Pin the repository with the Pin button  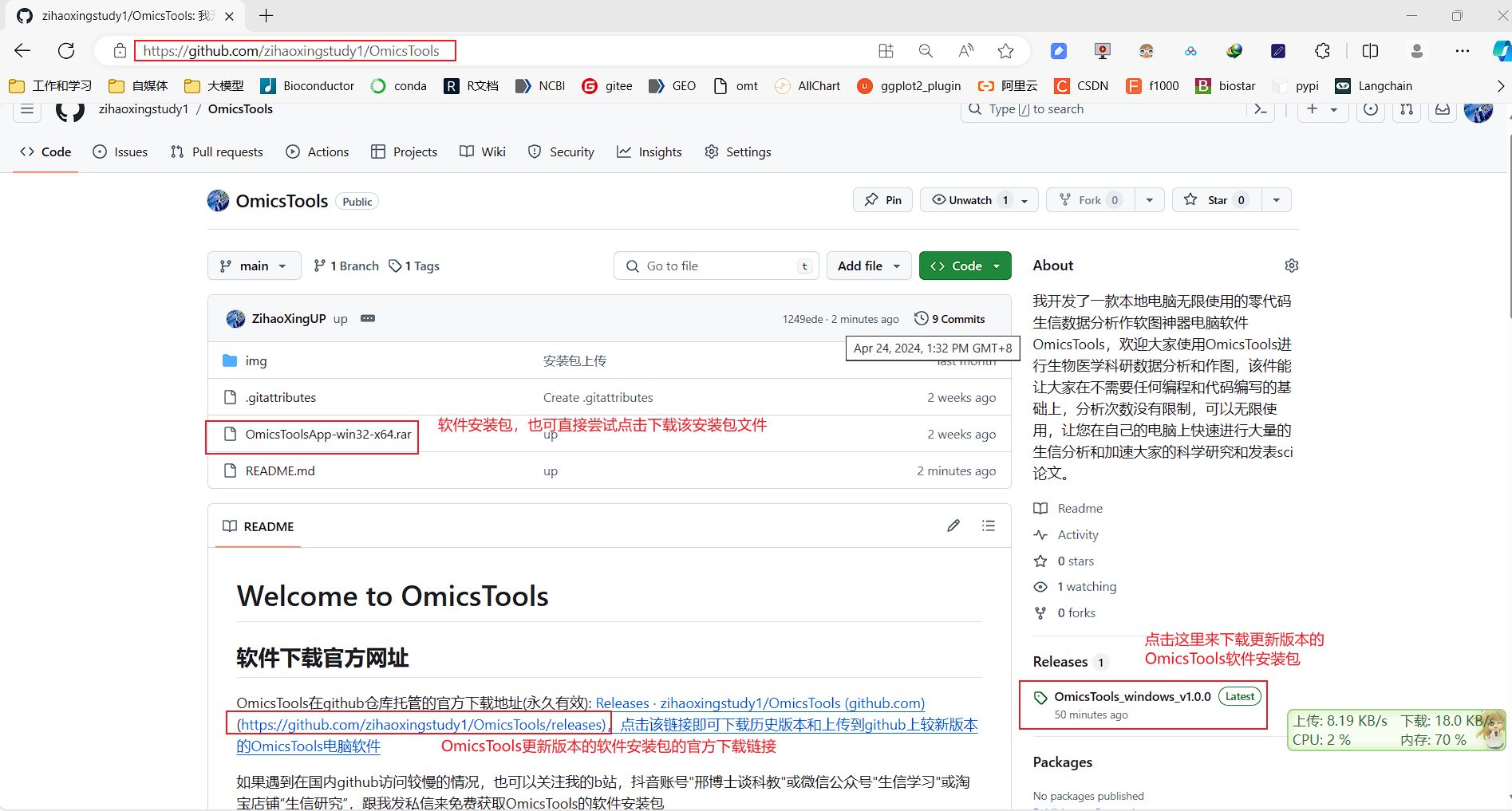point(882,199)
